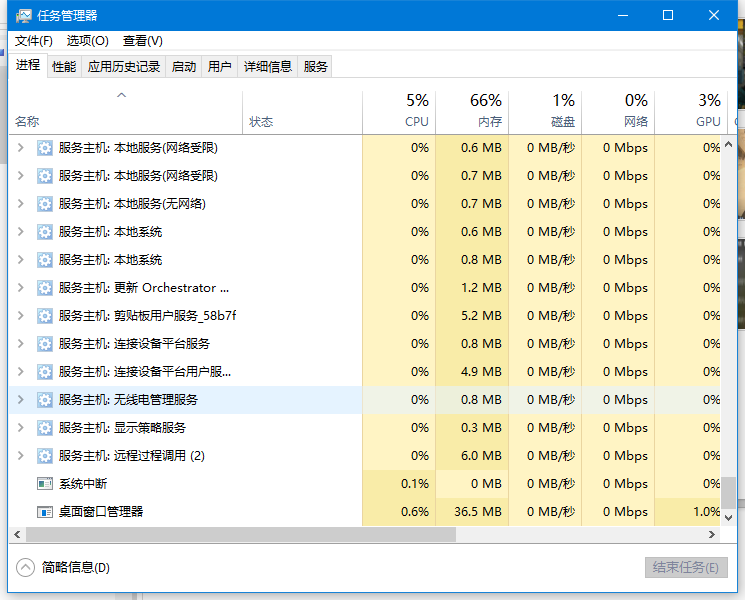
Task: Expand 服务主机: 连接设备平台服务 row
Action: (x=20, y=344)
